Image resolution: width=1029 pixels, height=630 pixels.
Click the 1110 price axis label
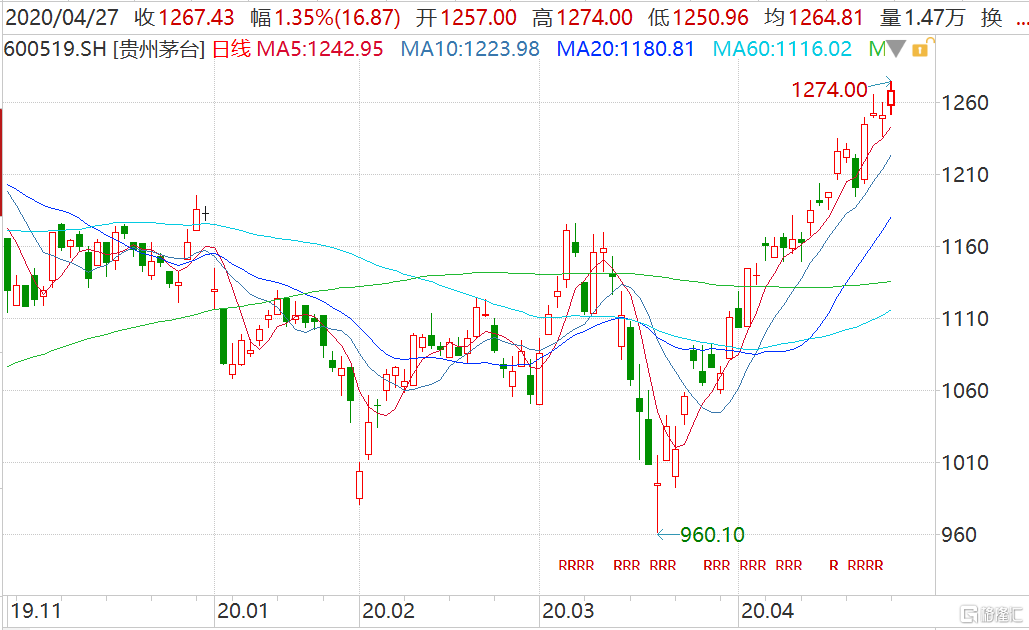click(x=965, y=319)
